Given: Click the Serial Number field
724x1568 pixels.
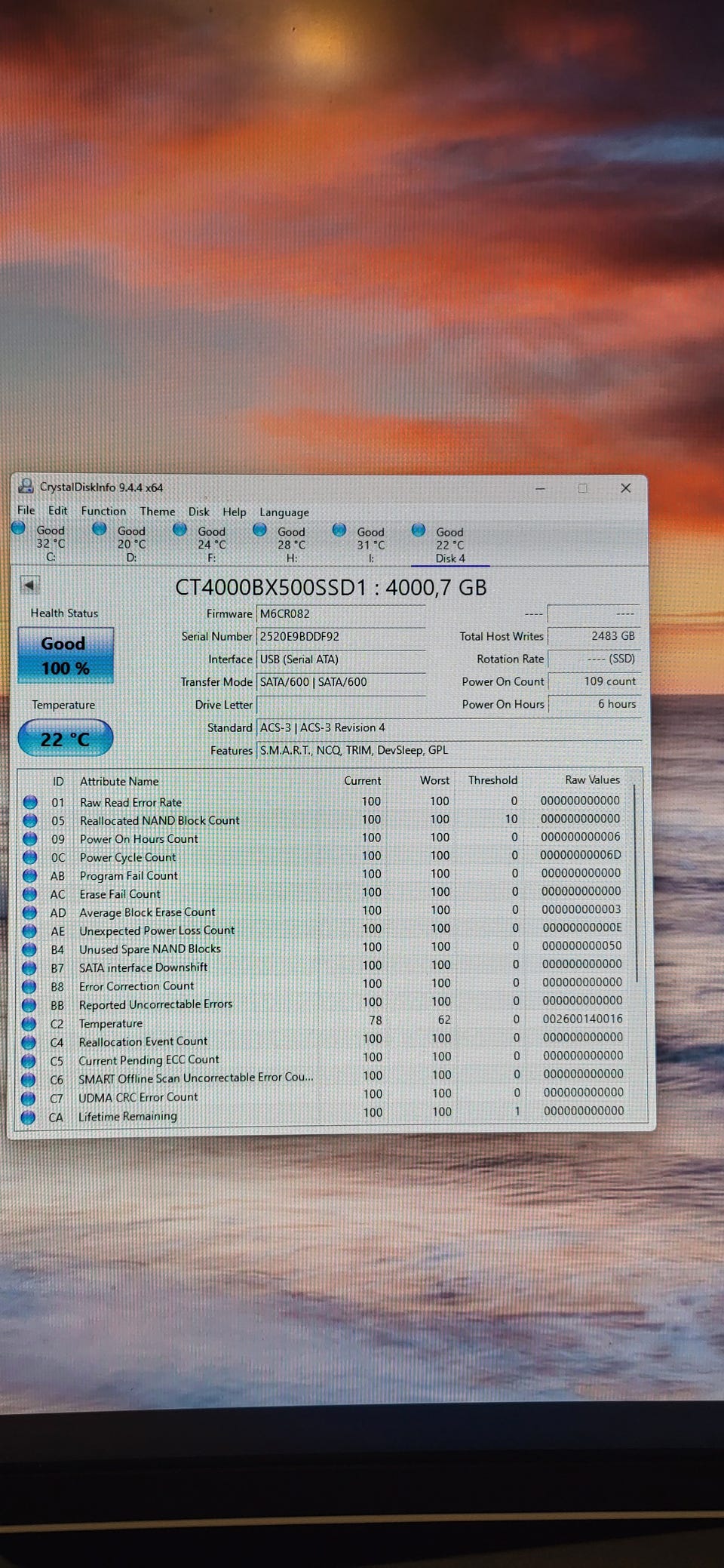Looking at the screenshot, I should click(341, 637).
